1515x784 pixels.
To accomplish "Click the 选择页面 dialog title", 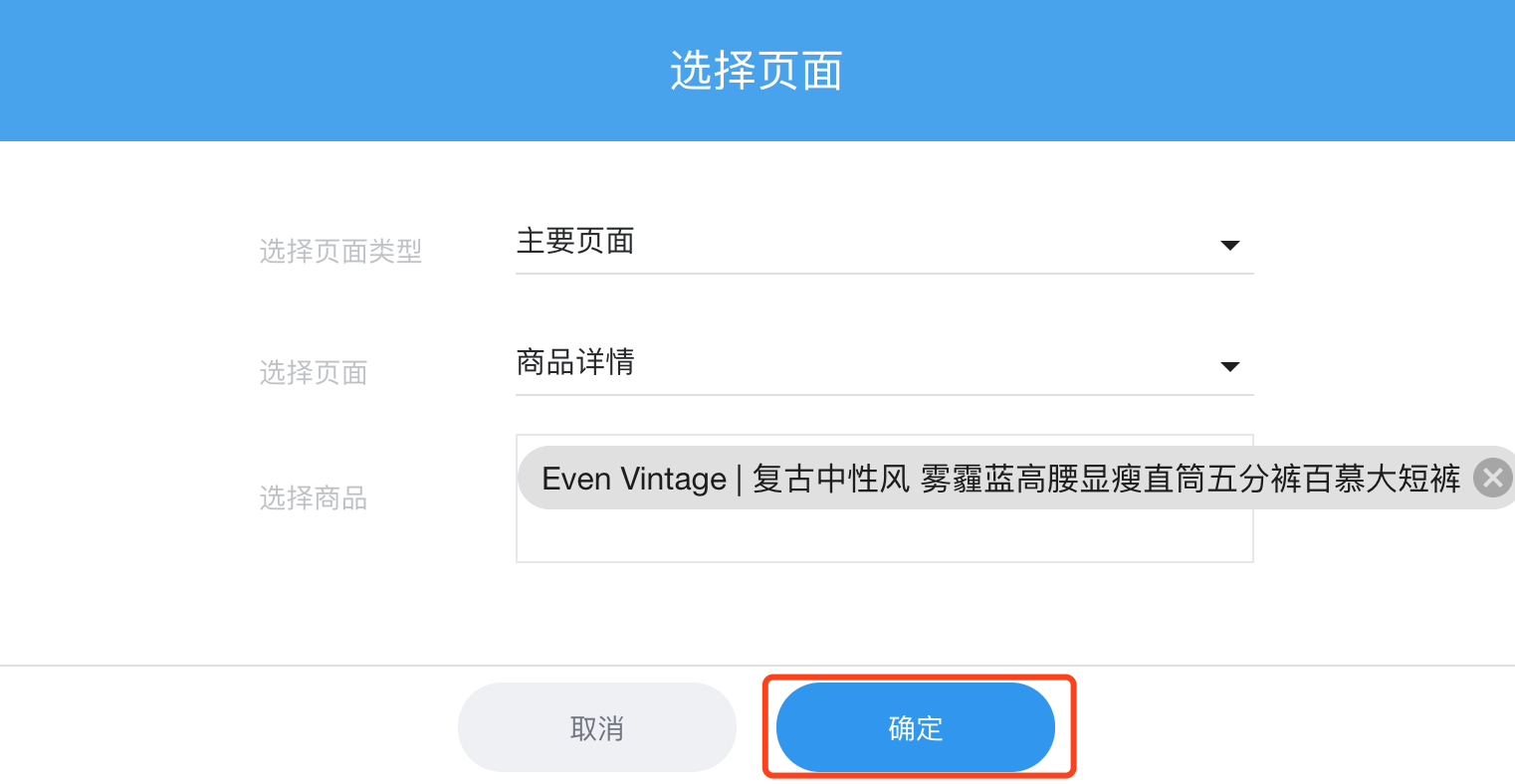I will point(757,71).
